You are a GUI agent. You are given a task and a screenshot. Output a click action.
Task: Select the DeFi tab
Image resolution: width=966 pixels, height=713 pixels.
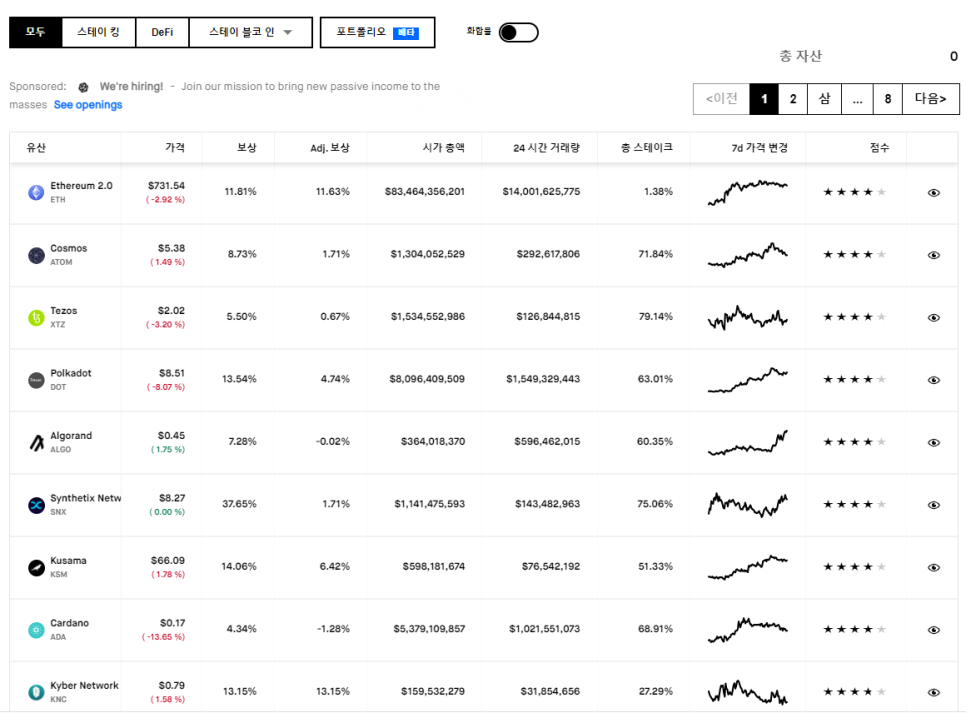coord(162,32)
